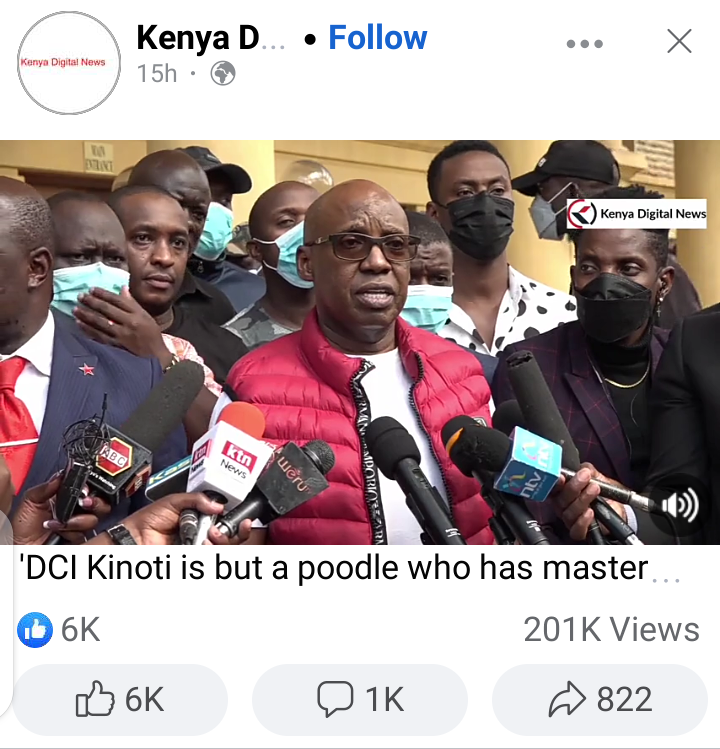The width and height of the screenshot is (720, 749).
Task: Click the speech bubble comment icon
Action: (x=335, y=699)
